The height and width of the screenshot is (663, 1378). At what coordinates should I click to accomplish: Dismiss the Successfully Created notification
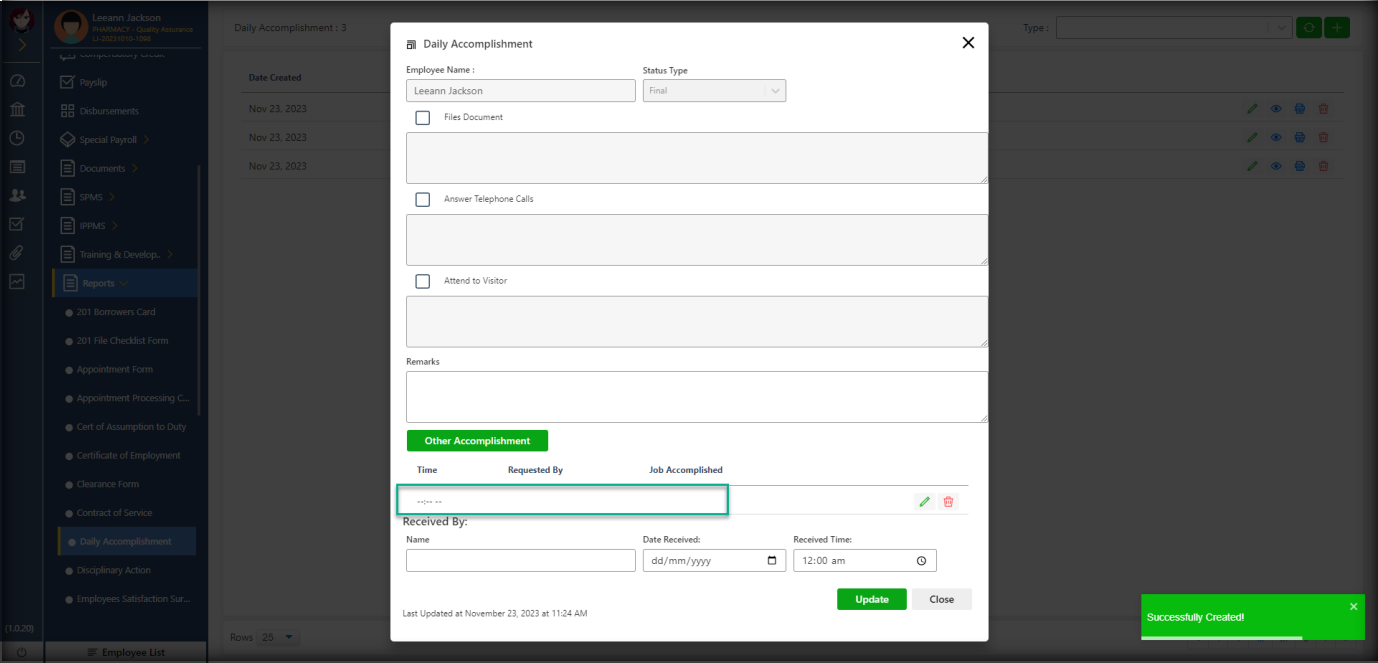(x=1353, y=606)
